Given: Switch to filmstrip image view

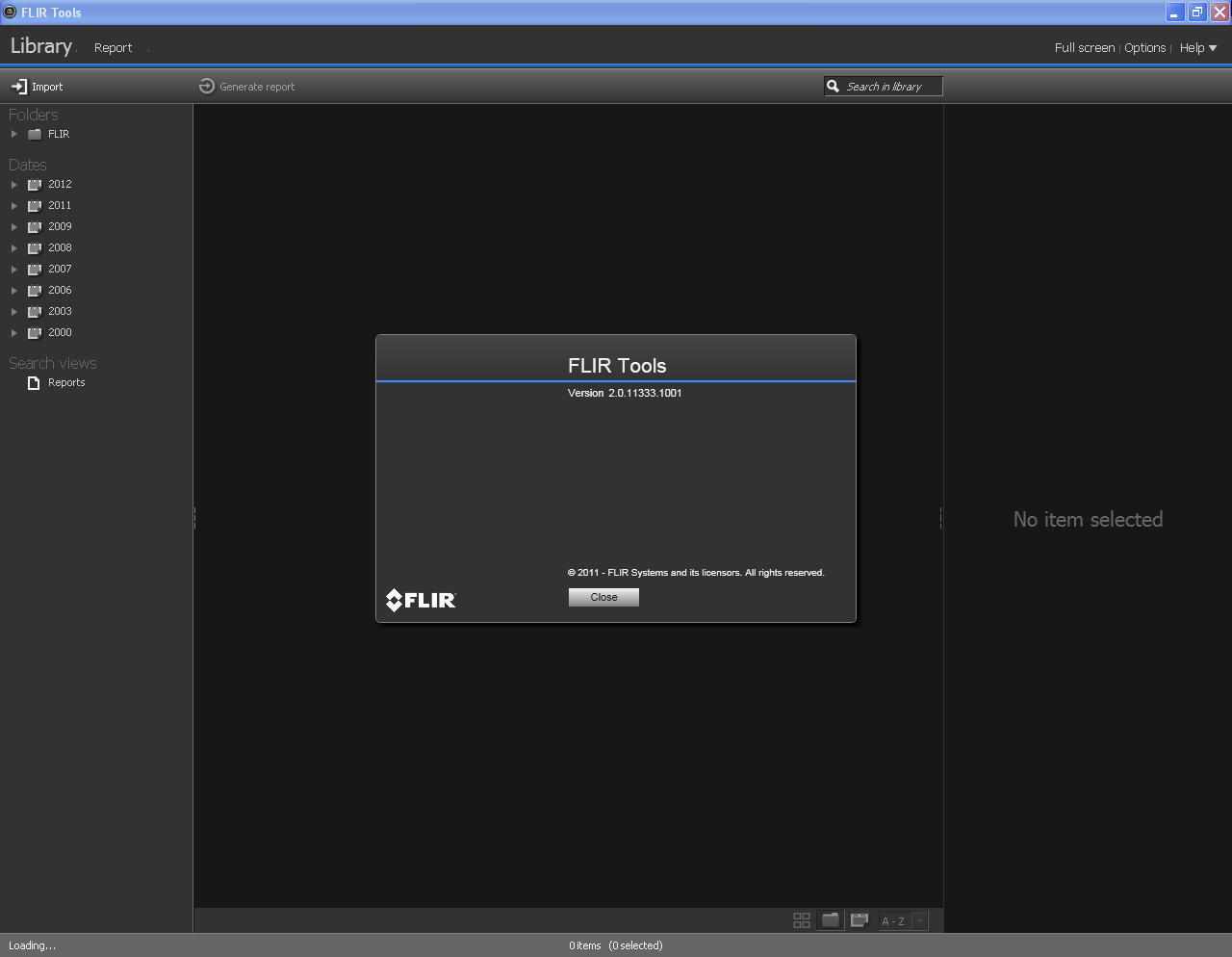Looking at the screenshot, I should coord(859,920).
